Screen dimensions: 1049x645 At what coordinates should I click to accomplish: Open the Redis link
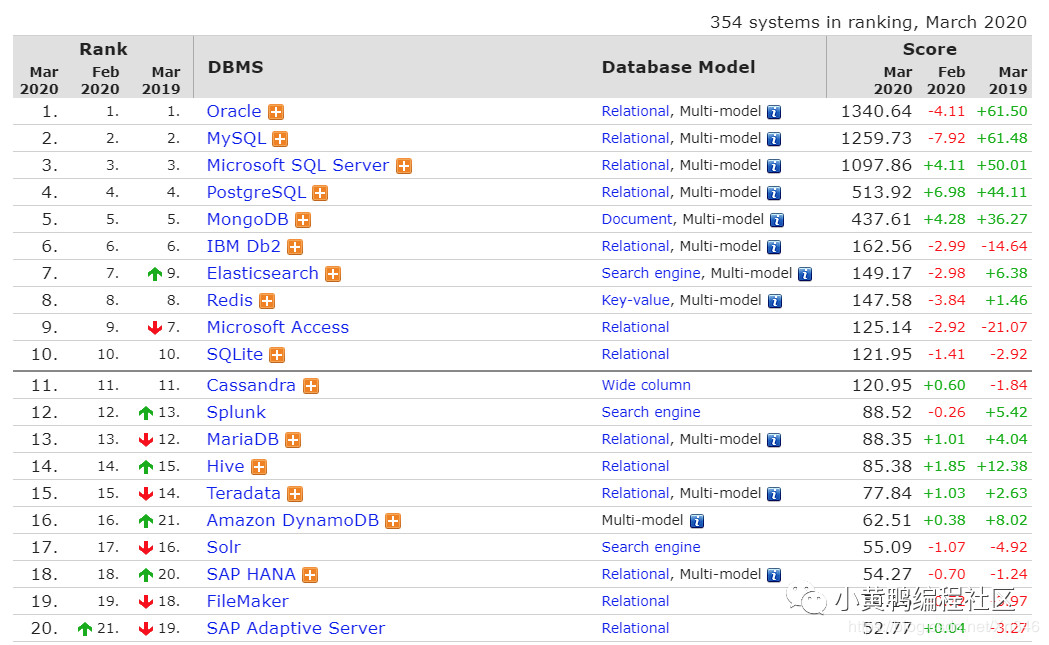[x=229, y=300]
